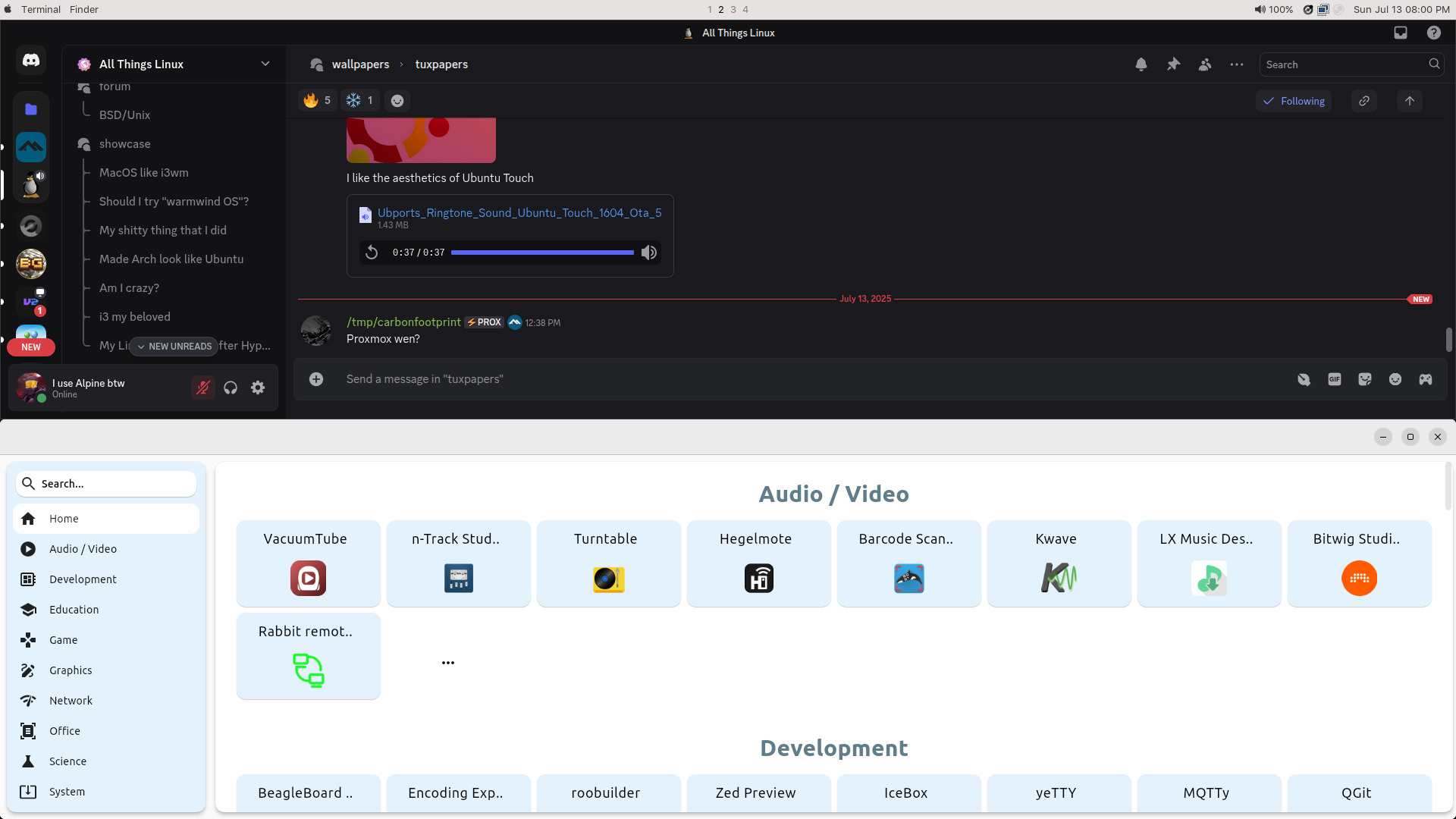Viewport: 1456px width, 819px height.
Task: Open user settings gear icon
Action: 258,388
